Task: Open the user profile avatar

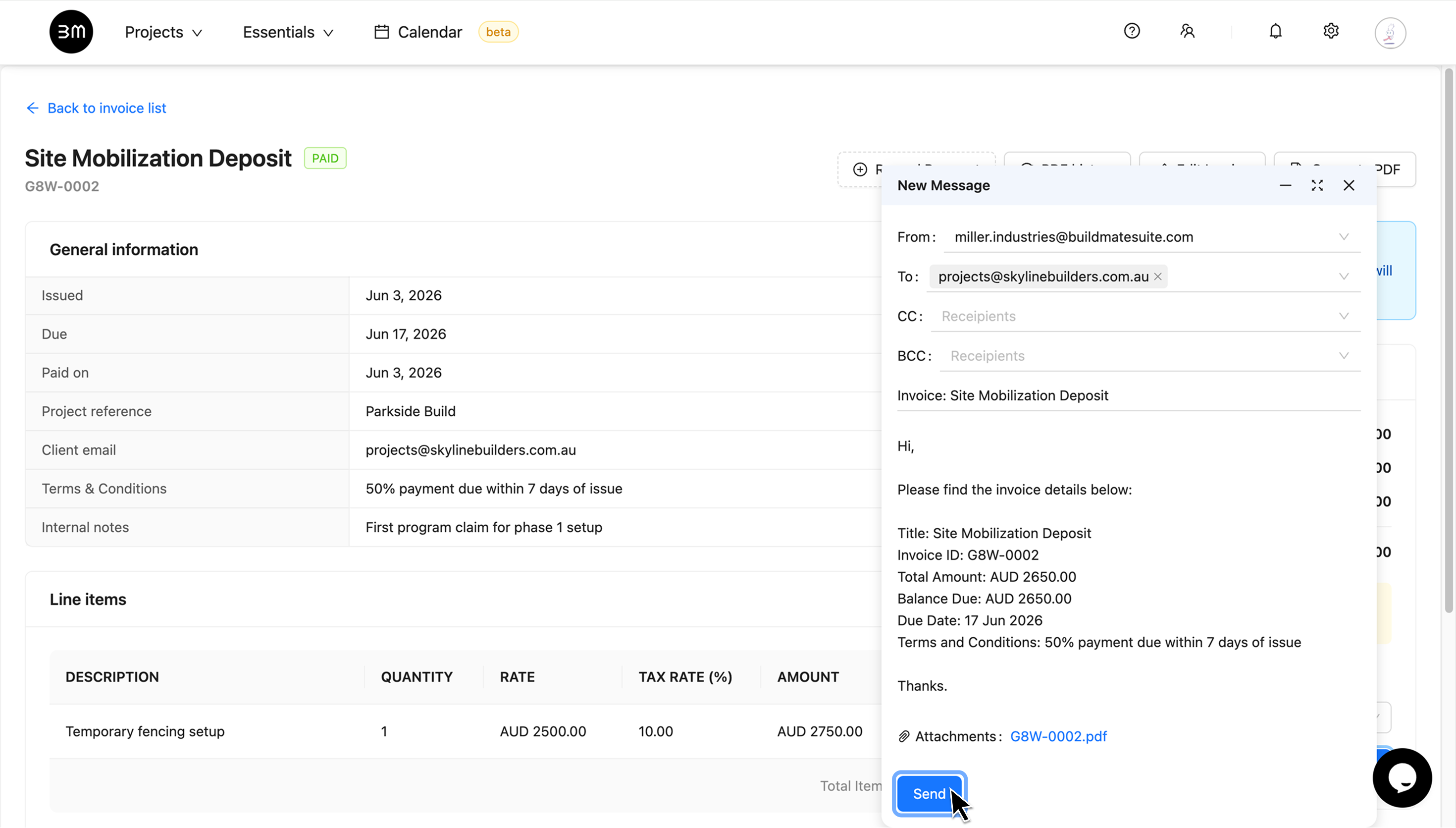Action: coord(1390,32)
